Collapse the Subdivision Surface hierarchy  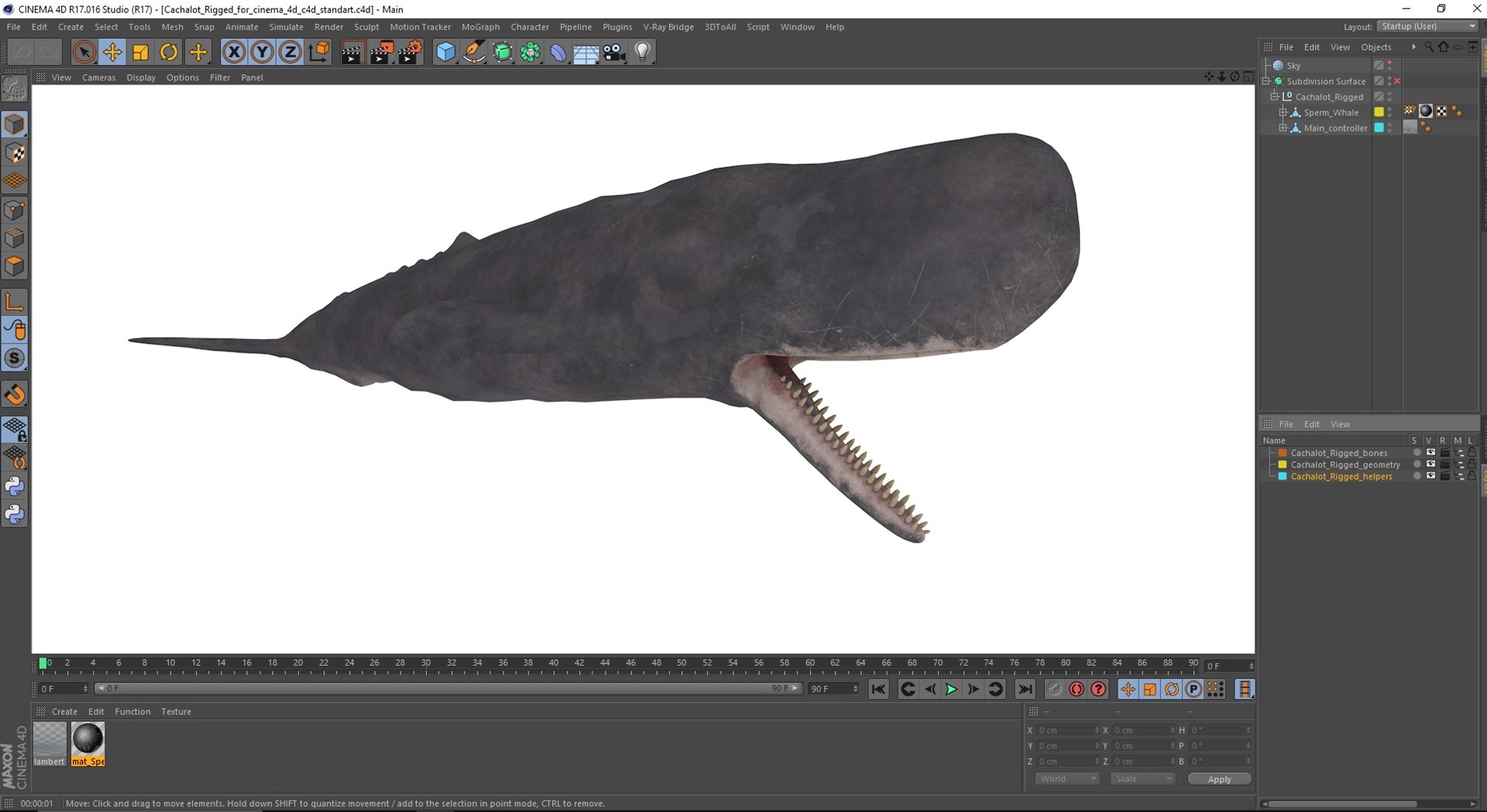tap(1266, 81)
